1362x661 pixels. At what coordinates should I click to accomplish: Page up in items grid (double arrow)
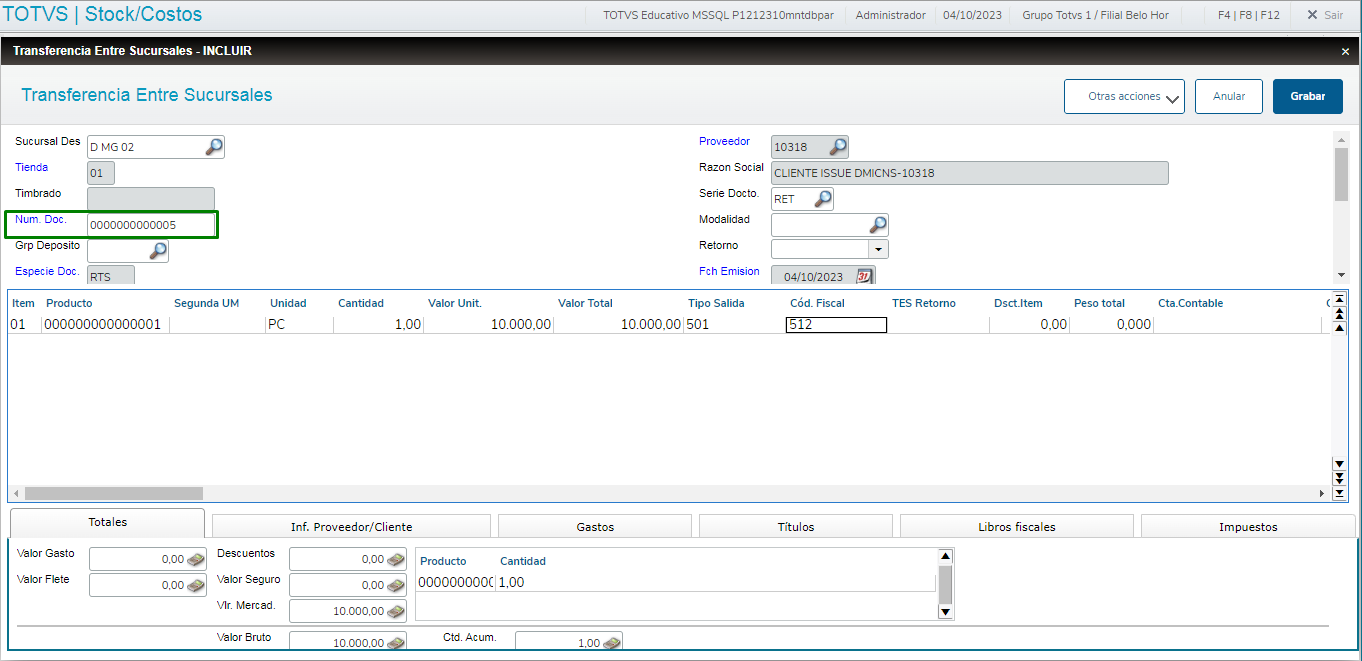[x=1340, y=313]
